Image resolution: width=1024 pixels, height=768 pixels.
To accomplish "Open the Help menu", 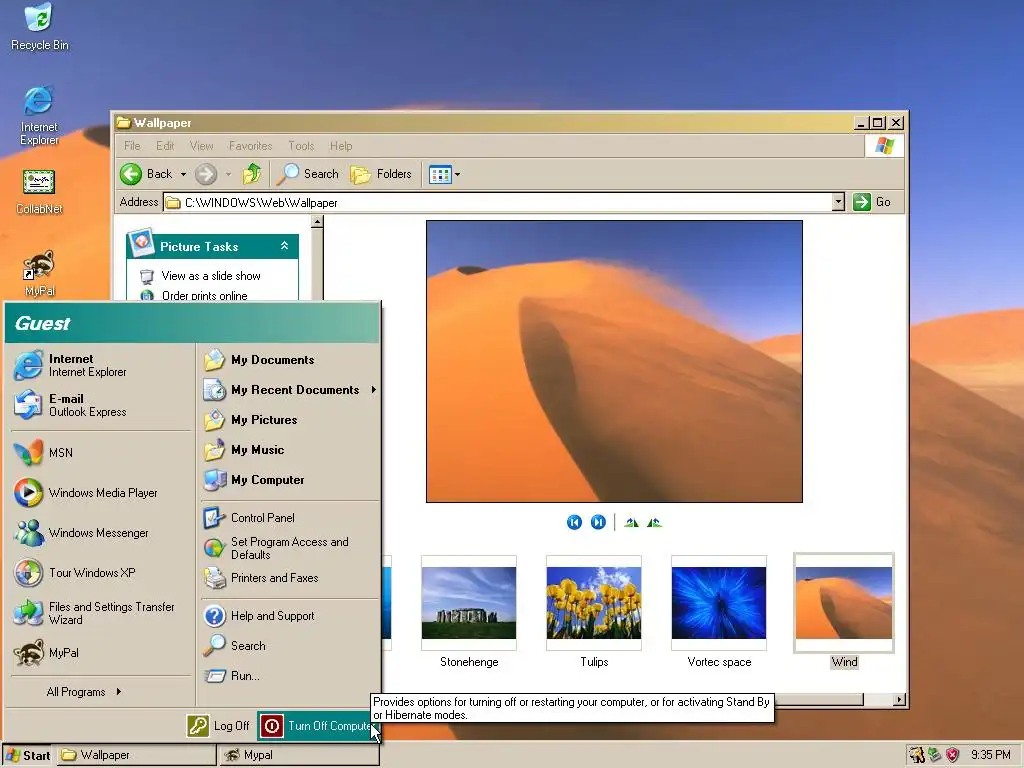I will pos(340,146).
